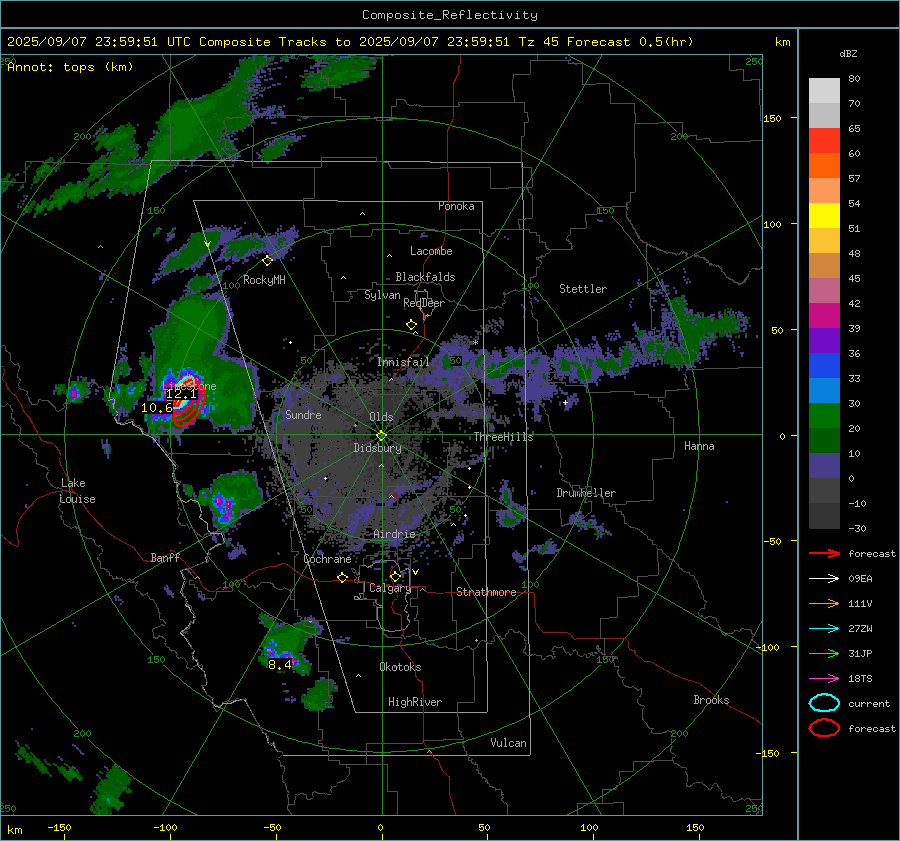Image resolution: width=900 pixels, height=841 pixels.
Task: Click the HighRiver city label
Action: coord(415,702)
